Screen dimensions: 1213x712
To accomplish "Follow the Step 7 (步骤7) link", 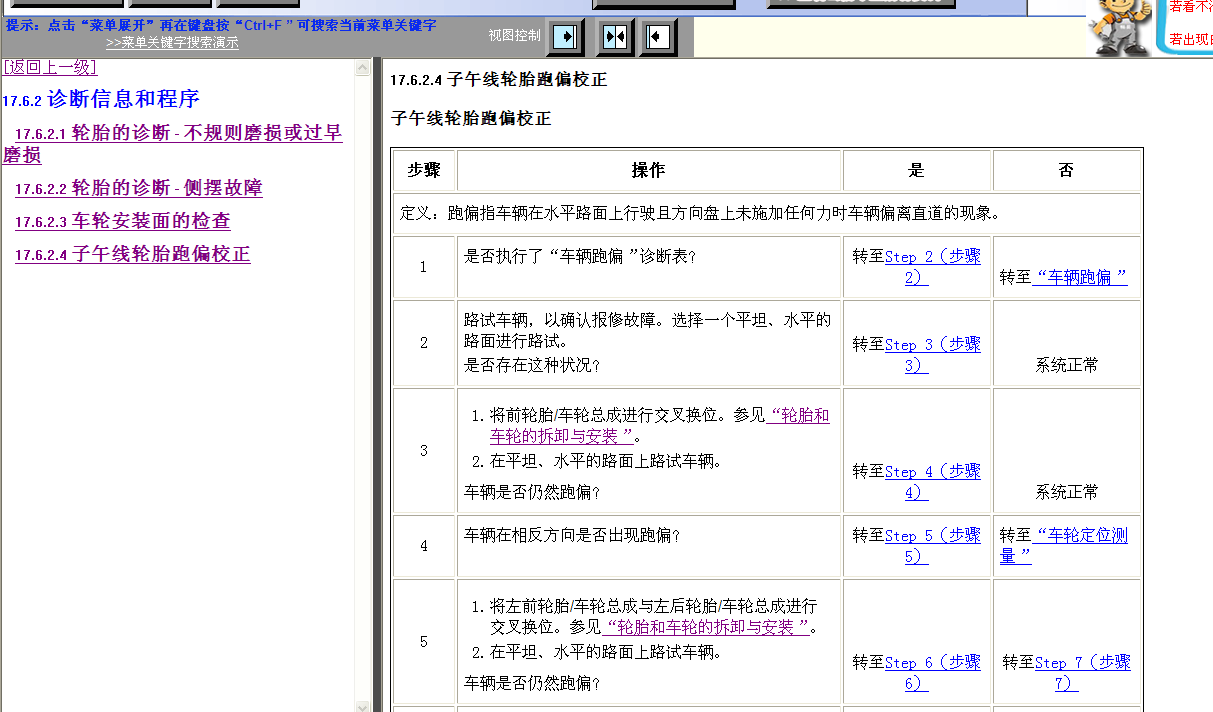I will (x=1083, y=673).
